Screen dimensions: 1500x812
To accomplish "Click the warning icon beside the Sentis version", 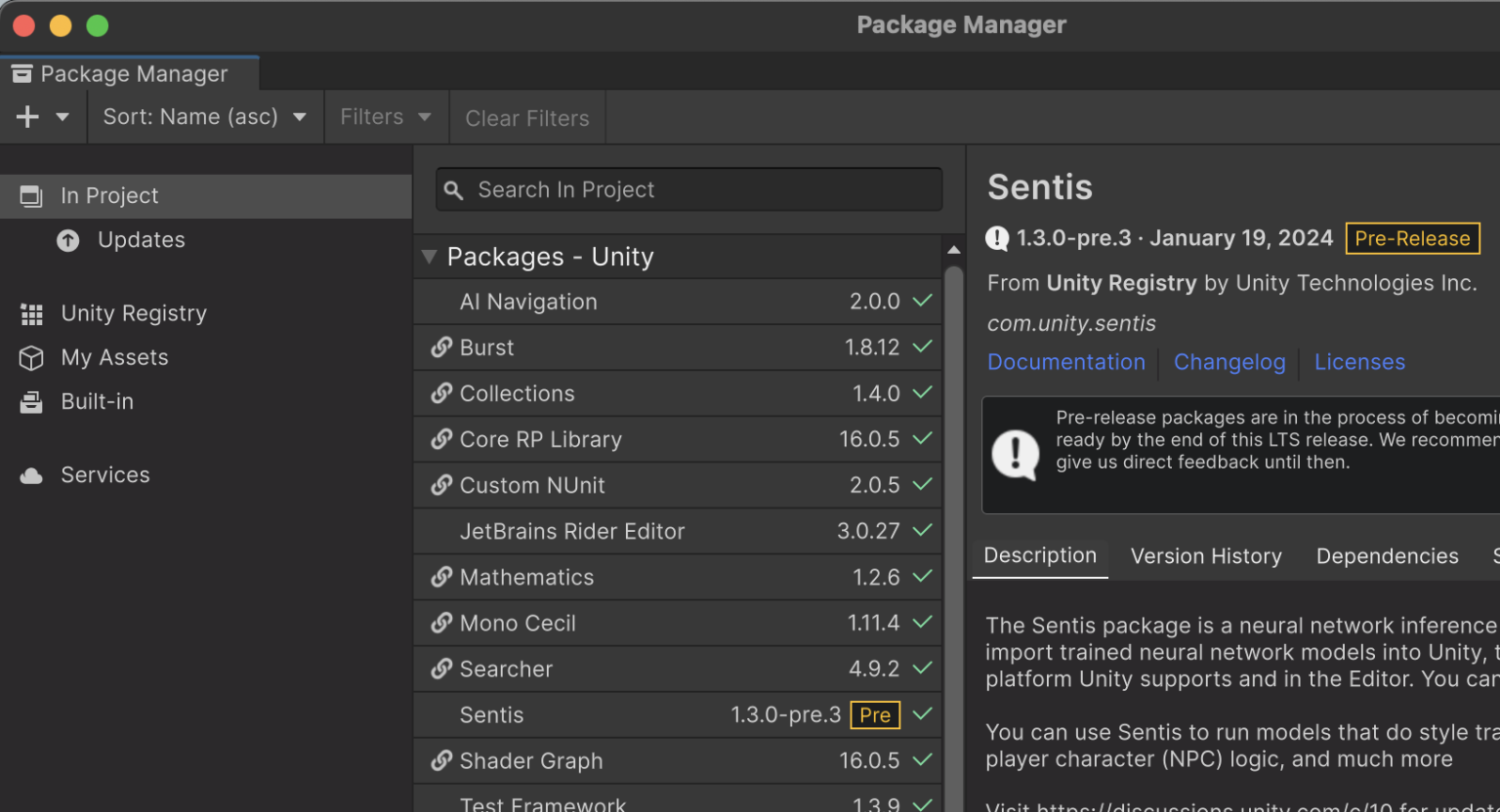I will [995, 237].
